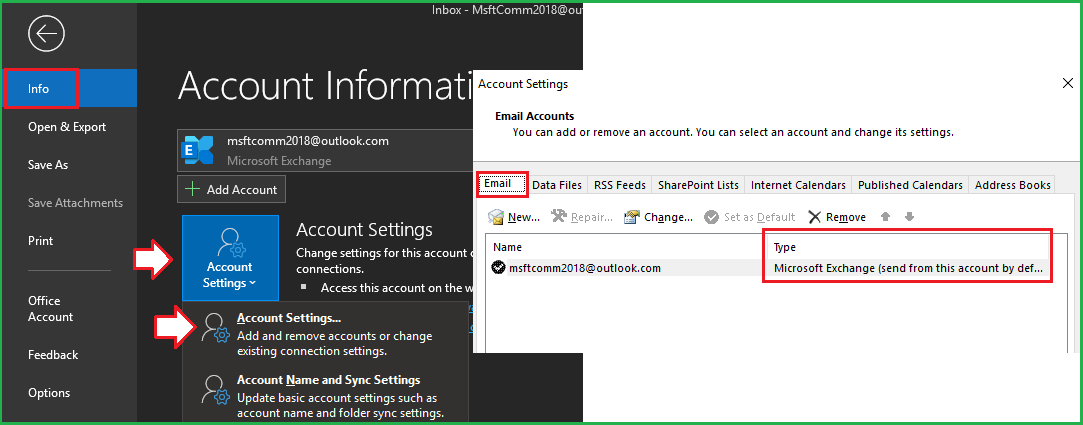The image size is (1083, 425).
Task: Open the msftcomm2018@outlook.com account selector
Action: click(x=325, y=151)
